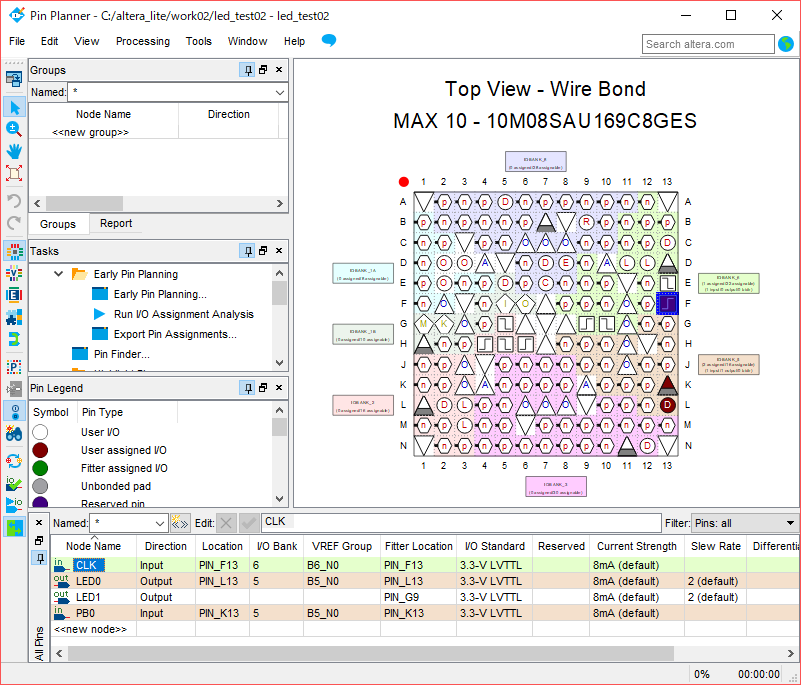The width and height of the screenshot is (801, 685).
Task: Click the User assigned I/O legend swatch
Action: pyautogui.click(x=40, y=450)
